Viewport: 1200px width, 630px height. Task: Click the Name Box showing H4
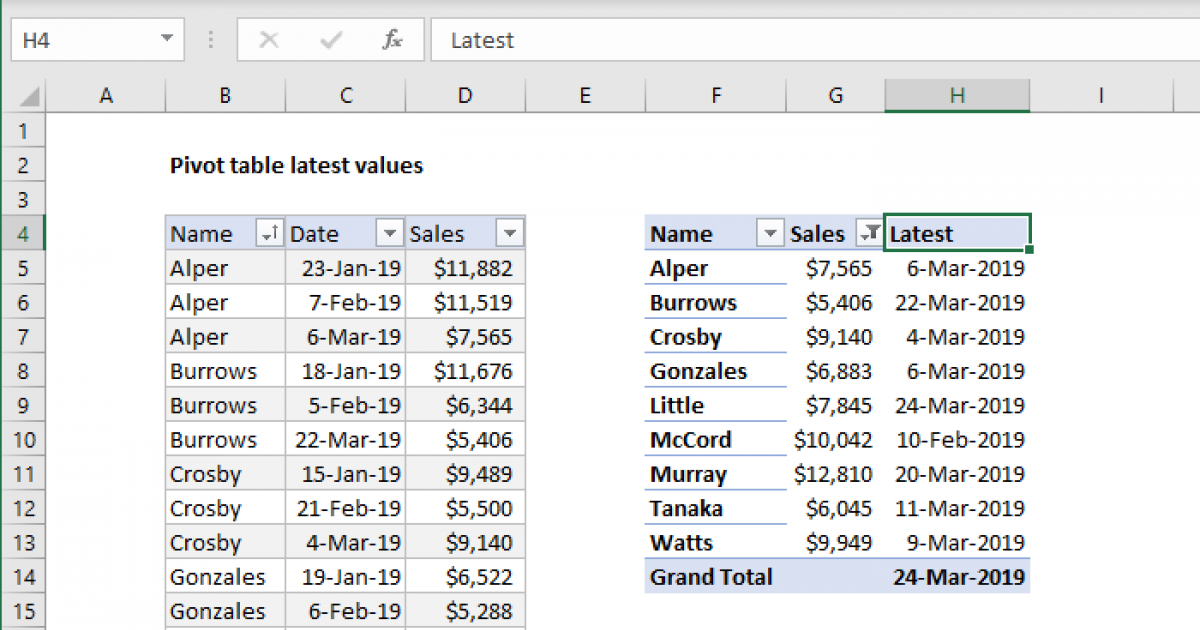(80, 40)
